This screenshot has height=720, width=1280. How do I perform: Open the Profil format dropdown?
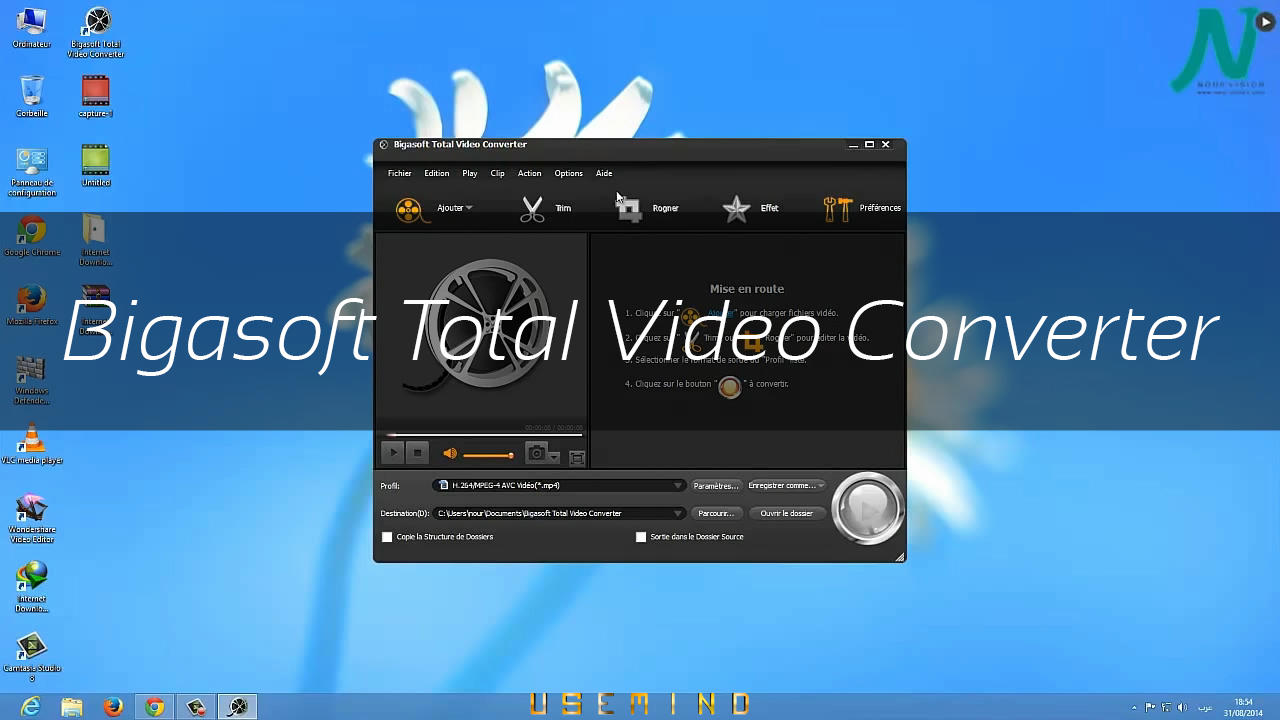click(x=678, y=485)
